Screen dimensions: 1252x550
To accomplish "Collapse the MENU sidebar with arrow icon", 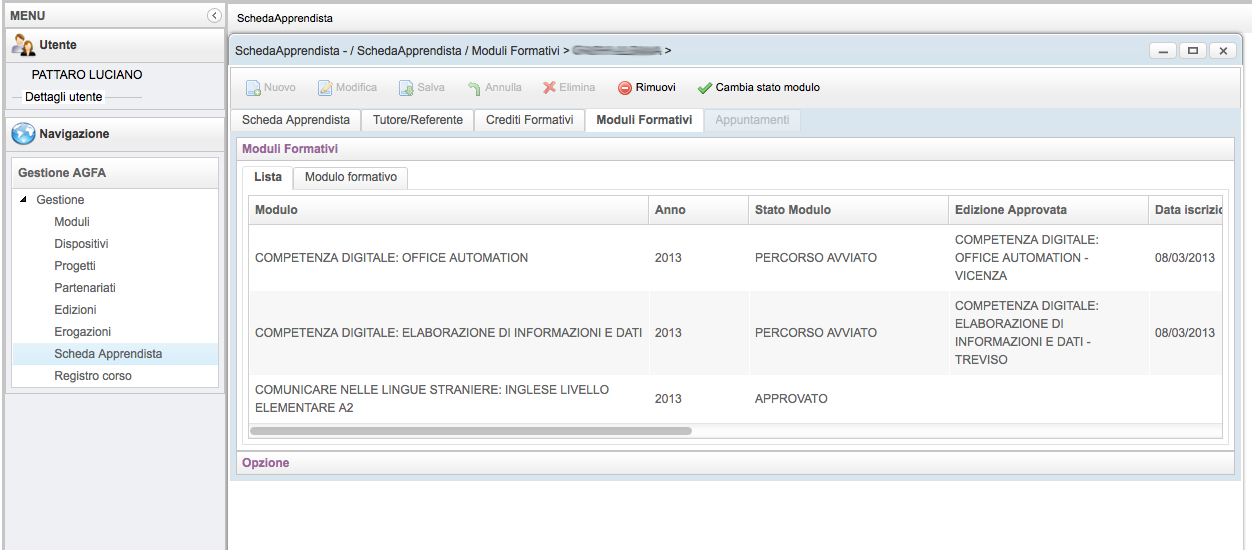I will coord(213,16).
